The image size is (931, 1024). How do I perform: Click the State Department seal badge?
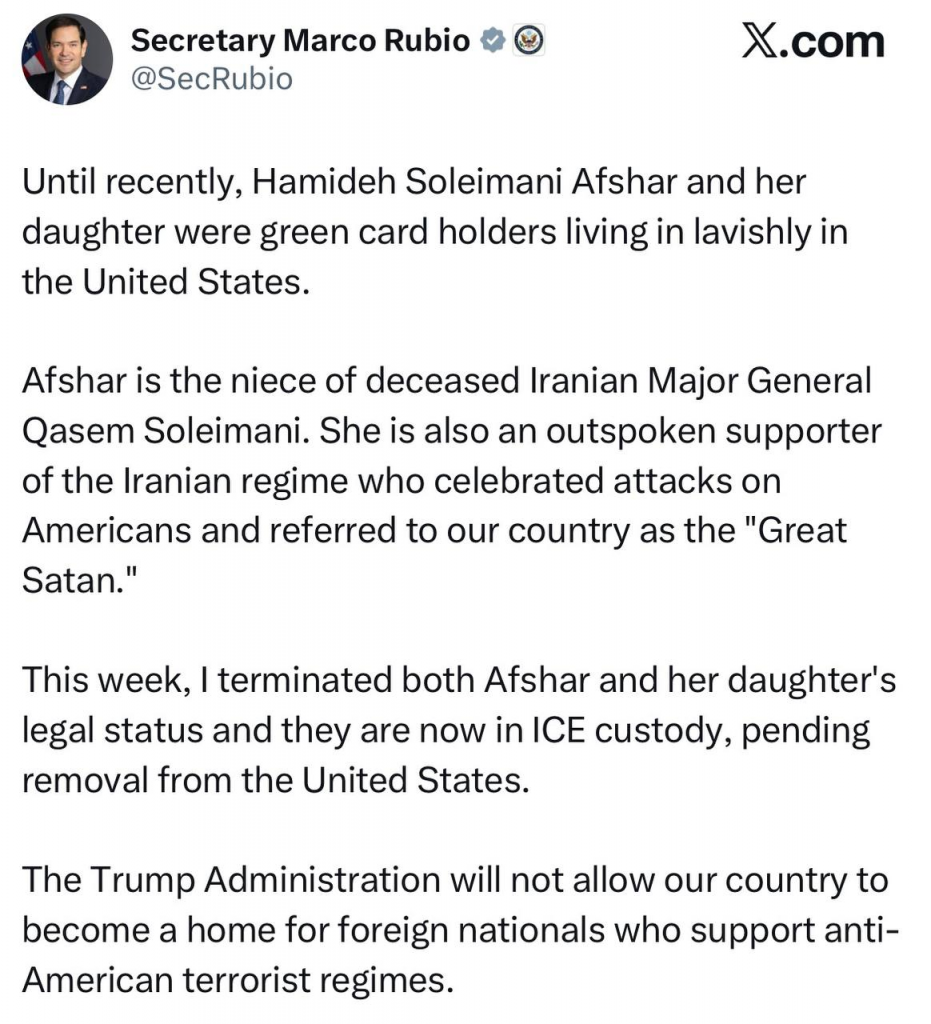click(x=526, y=41)
